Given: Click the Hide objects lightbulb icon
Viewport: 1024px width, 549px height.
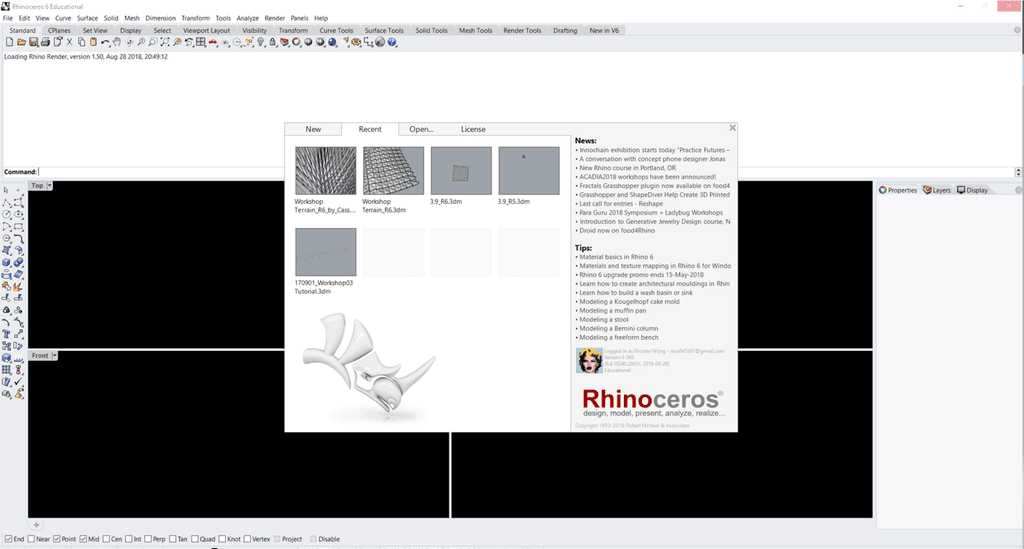Looking at the screenshot, I should [261, 42].
